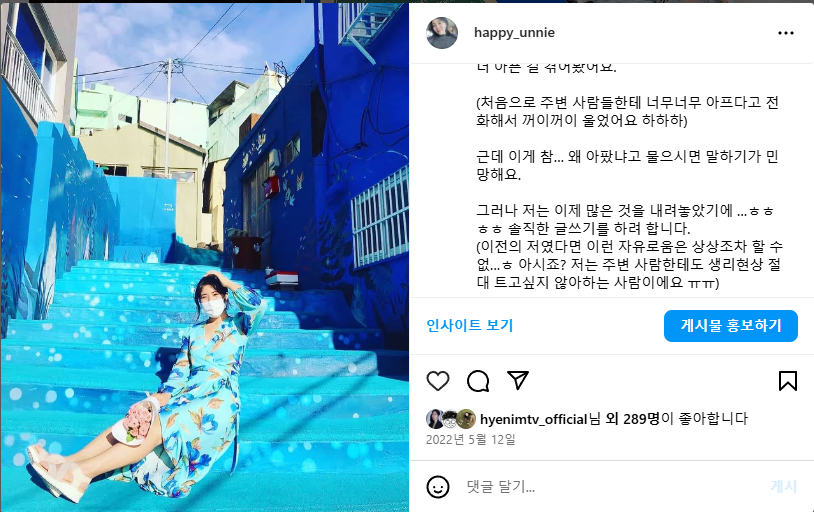Click the post caption text area
Screen dimensions: 814x512
tap(628, 177)
